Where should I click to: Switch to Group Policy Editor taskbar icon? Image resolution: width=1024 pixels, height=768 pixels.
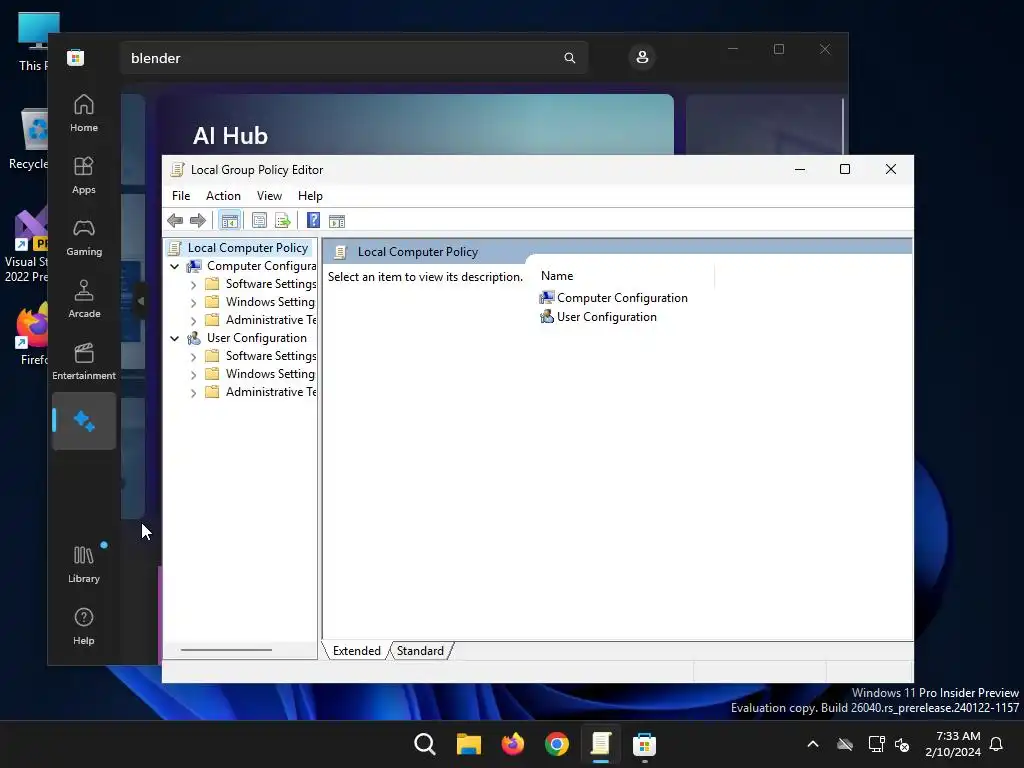coord(601,744)
